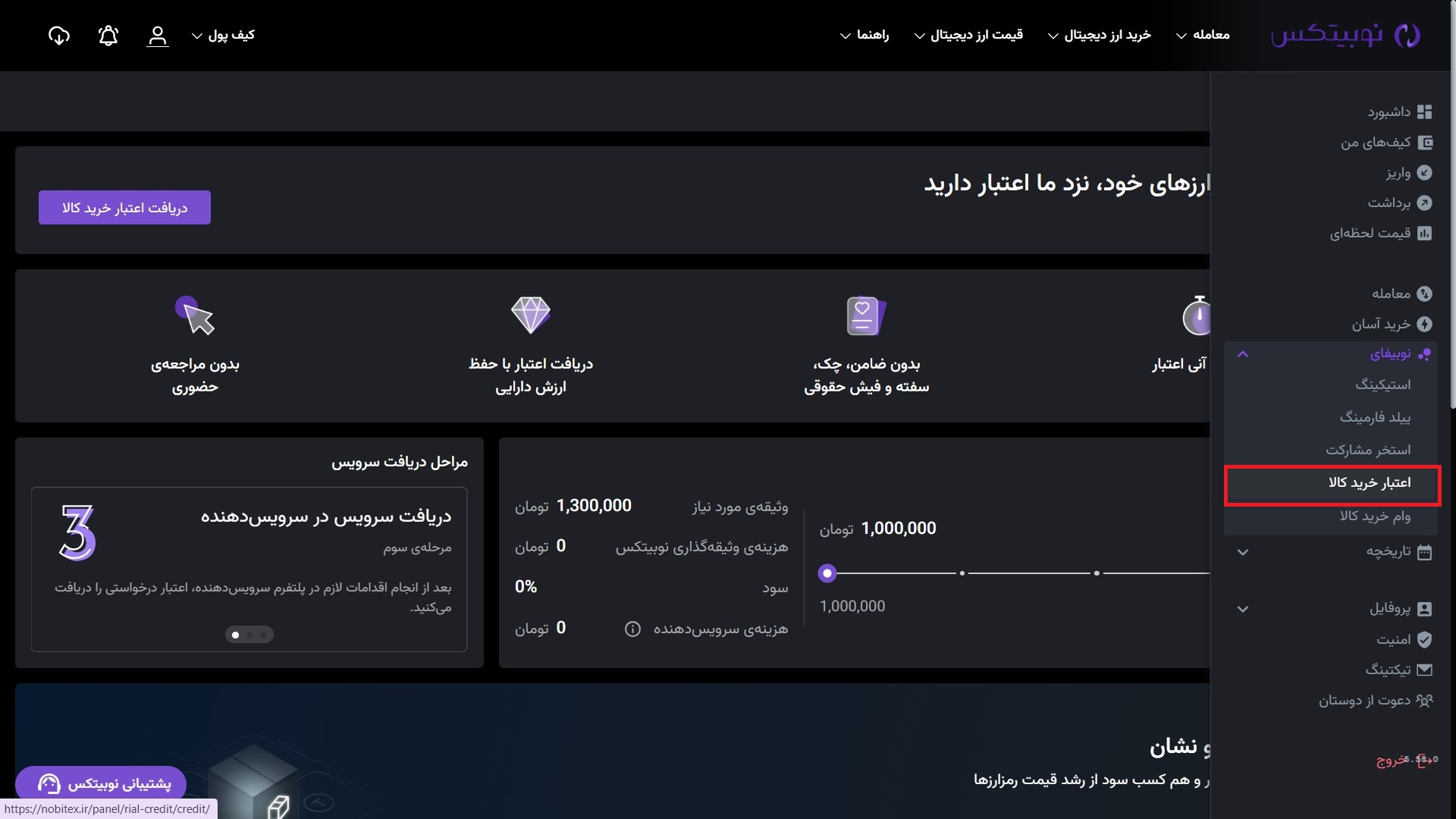Click دریافت اعتبار خرید کالا button

124,208
